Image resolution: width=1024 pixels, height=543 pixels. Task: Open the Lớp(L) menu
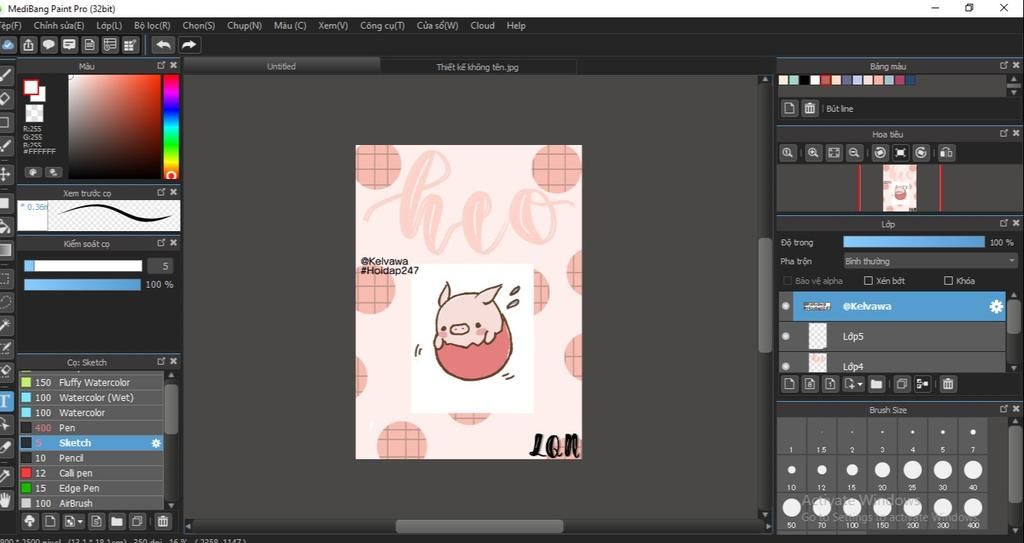[x=109, y=25]
